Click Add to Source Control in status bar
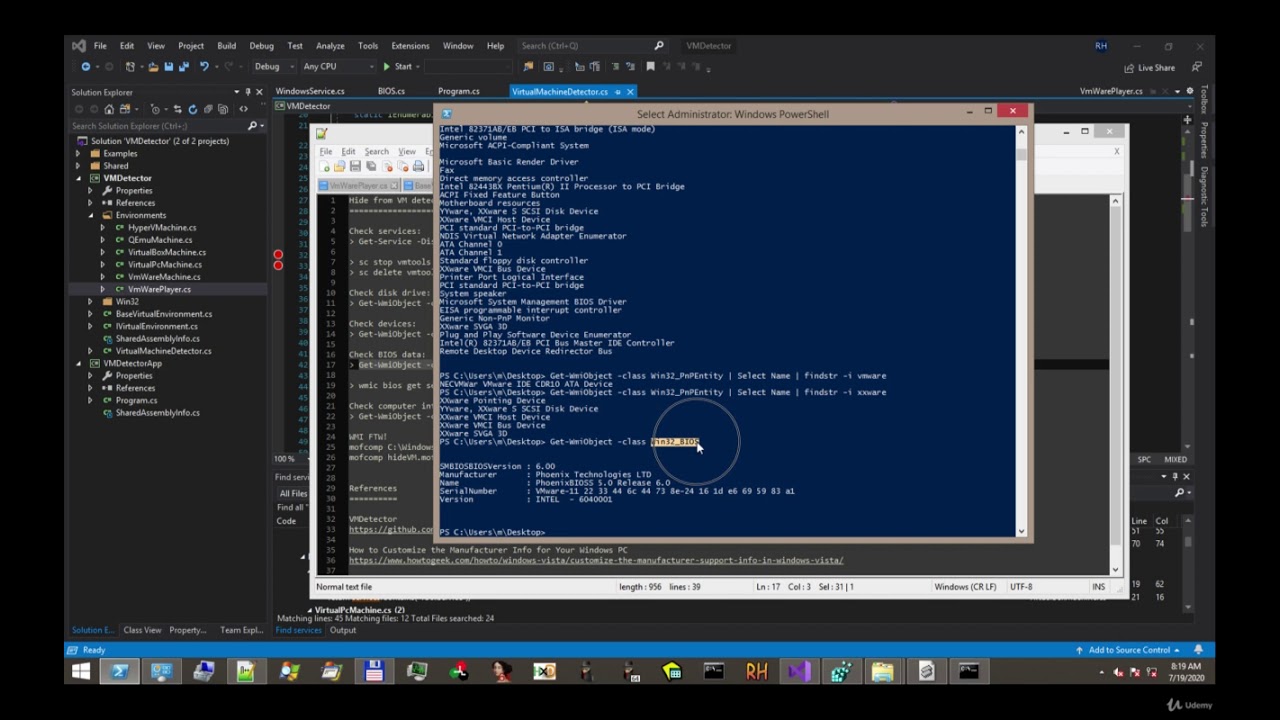The height and width of the screenshot is (720, 1280). 1128,650
